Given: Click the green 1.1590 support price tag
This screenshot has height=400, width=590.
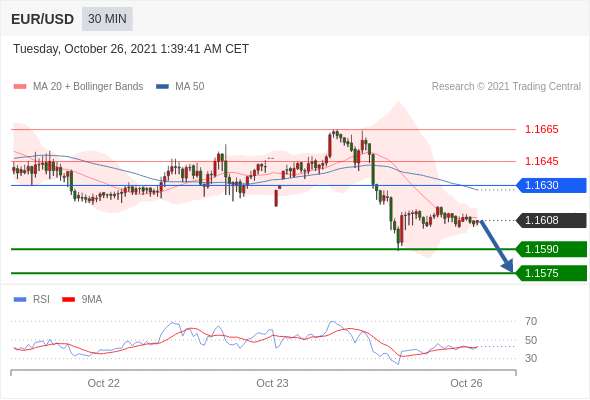Looking at the screenshot, I should click(552, 249).
